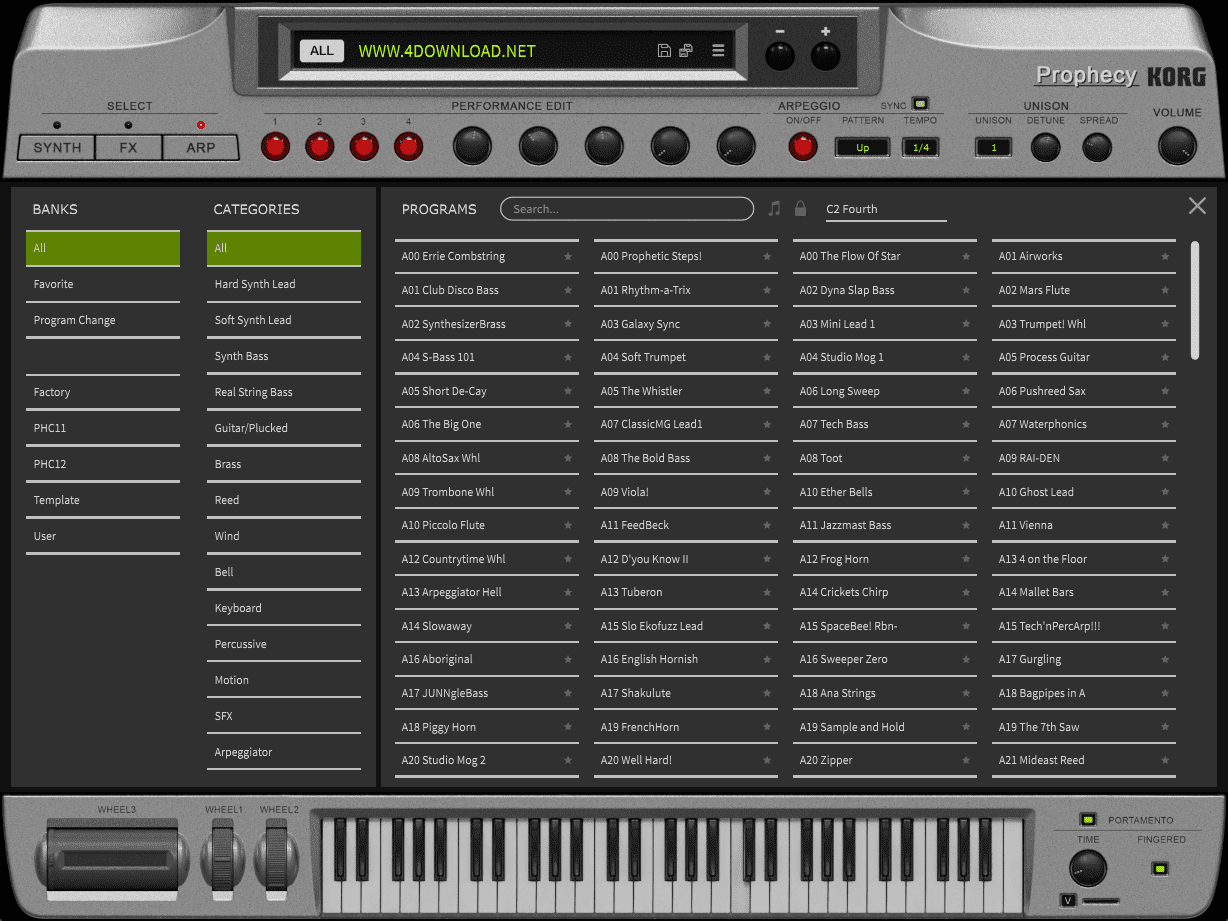Favorite A13 Arpeggiator Hell via its star

568,592
